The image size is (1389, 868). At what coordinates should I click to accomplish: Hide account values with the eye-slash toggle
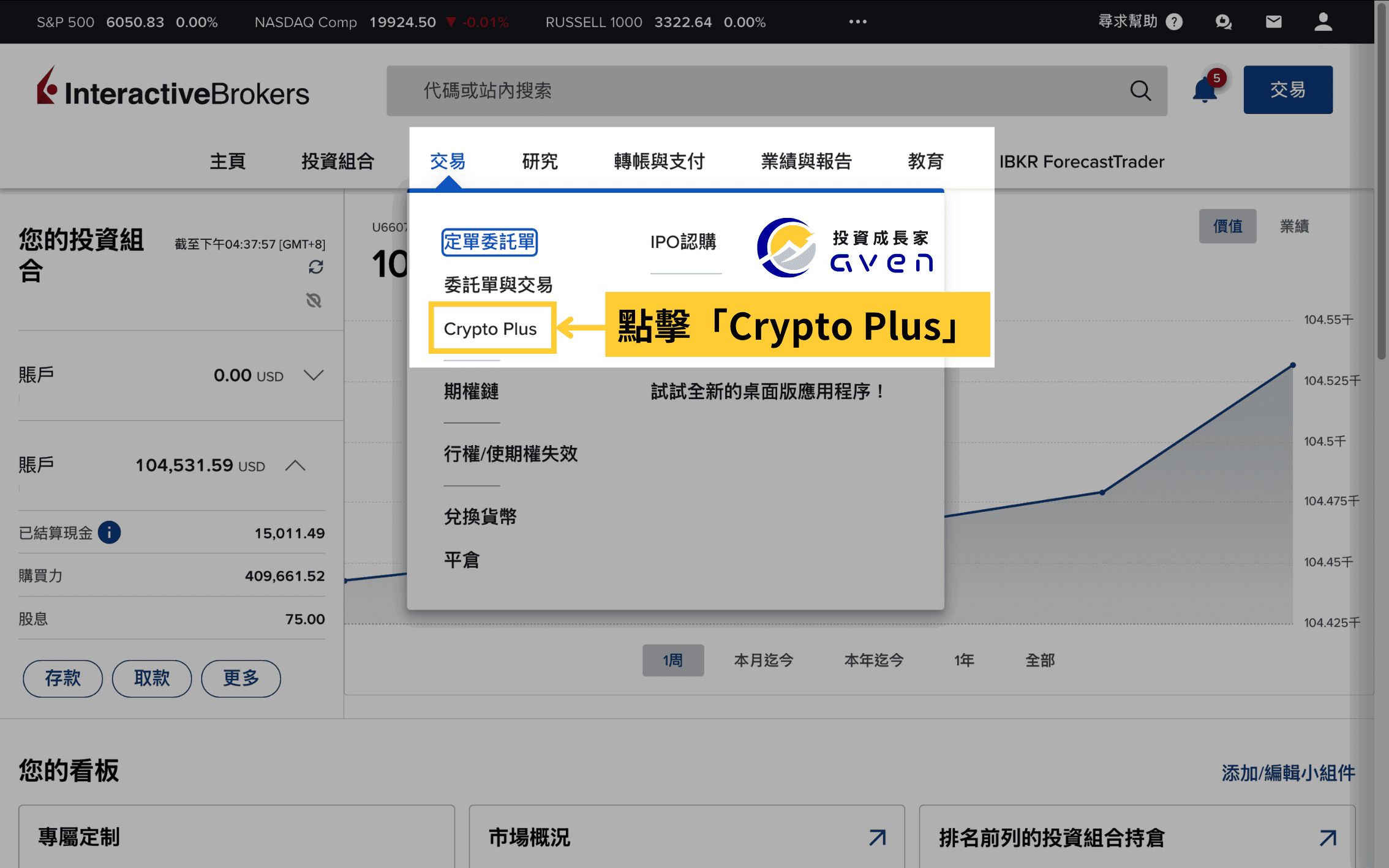coord(314,301)
